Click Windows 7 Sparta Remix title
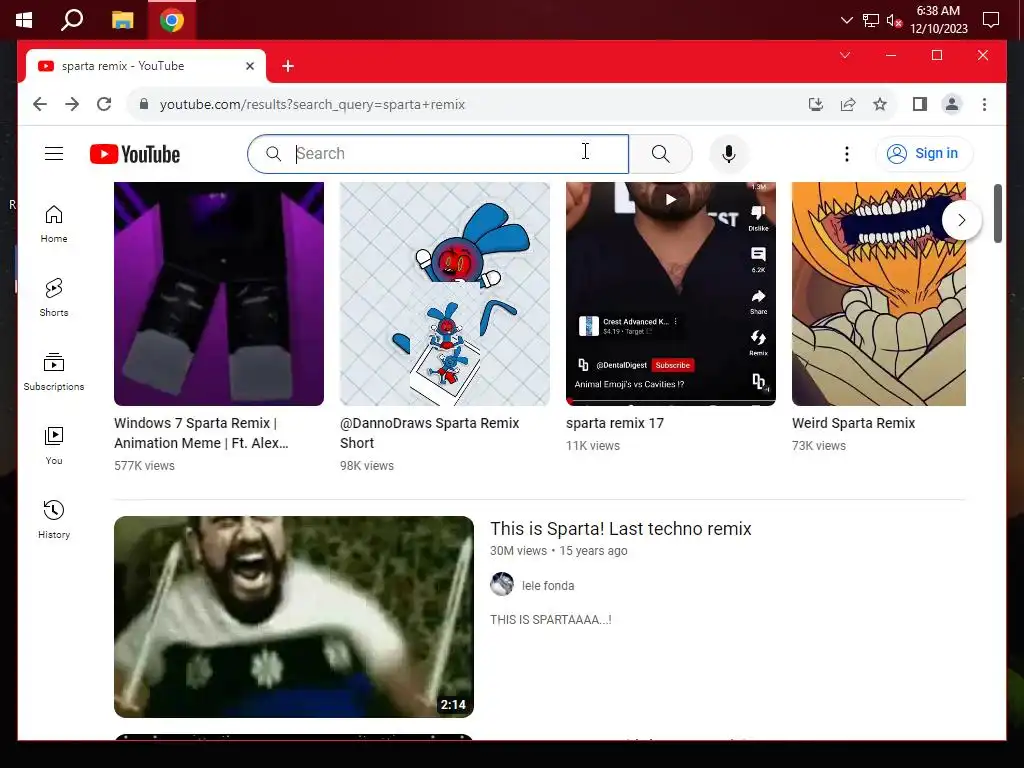 pos(201,433)
